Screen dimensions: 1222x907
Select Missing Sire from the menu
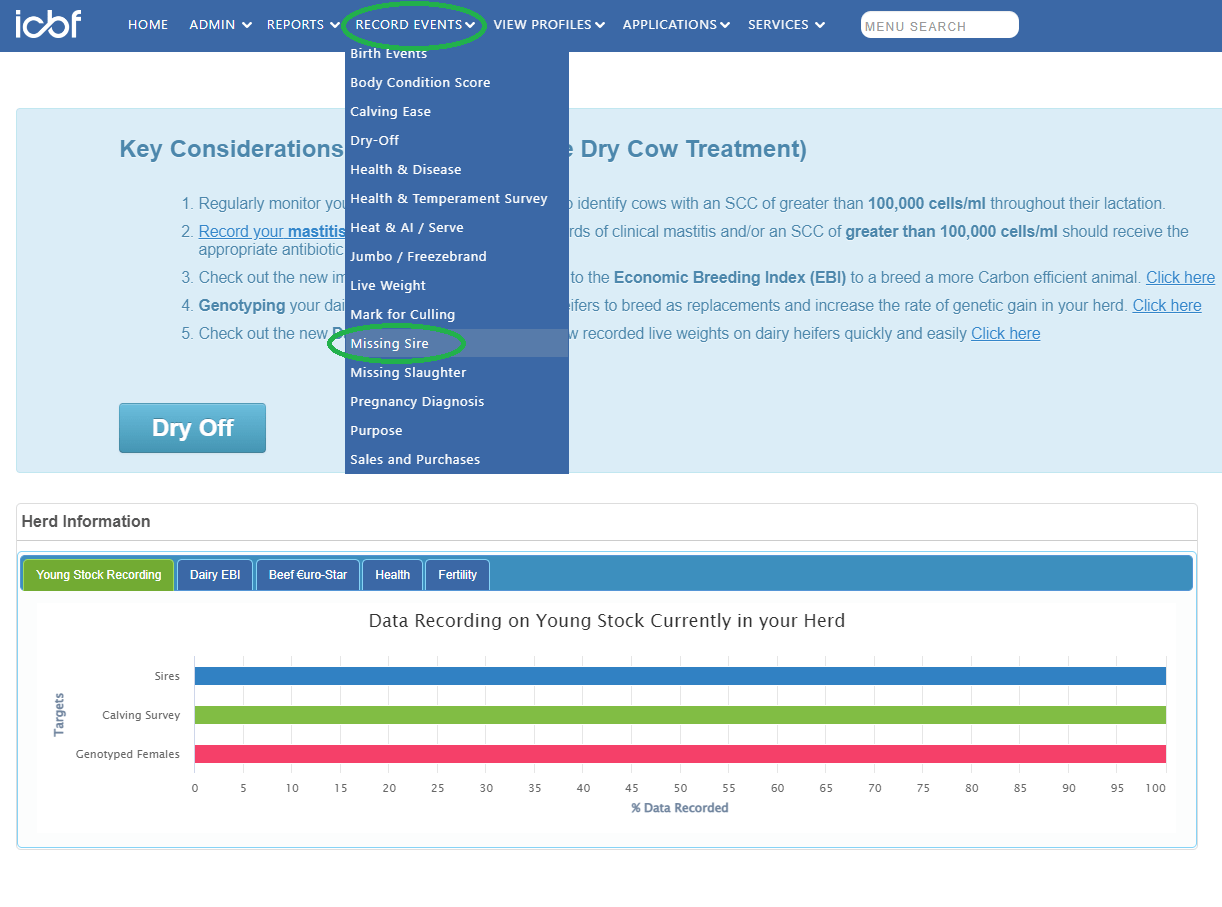390,344
